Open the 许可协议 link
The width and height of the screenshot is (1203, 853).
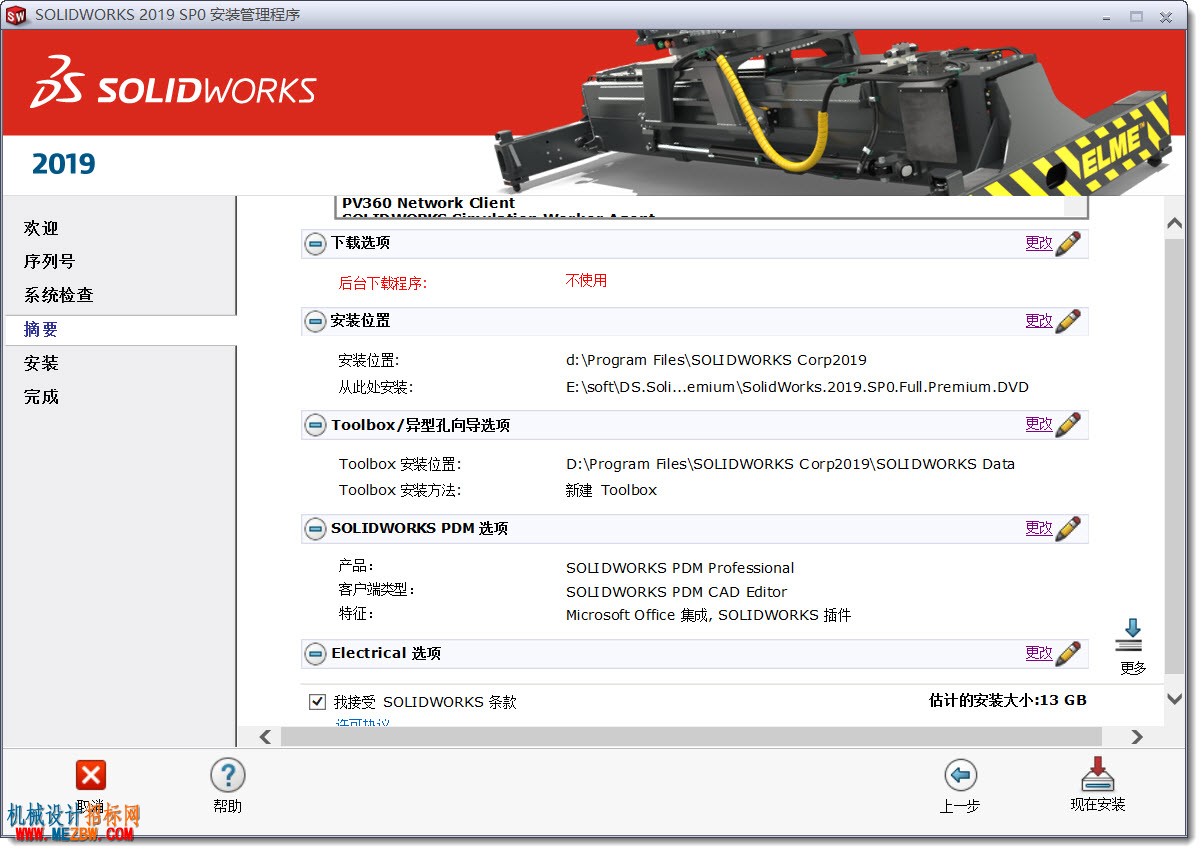click(x=362, y=722)
